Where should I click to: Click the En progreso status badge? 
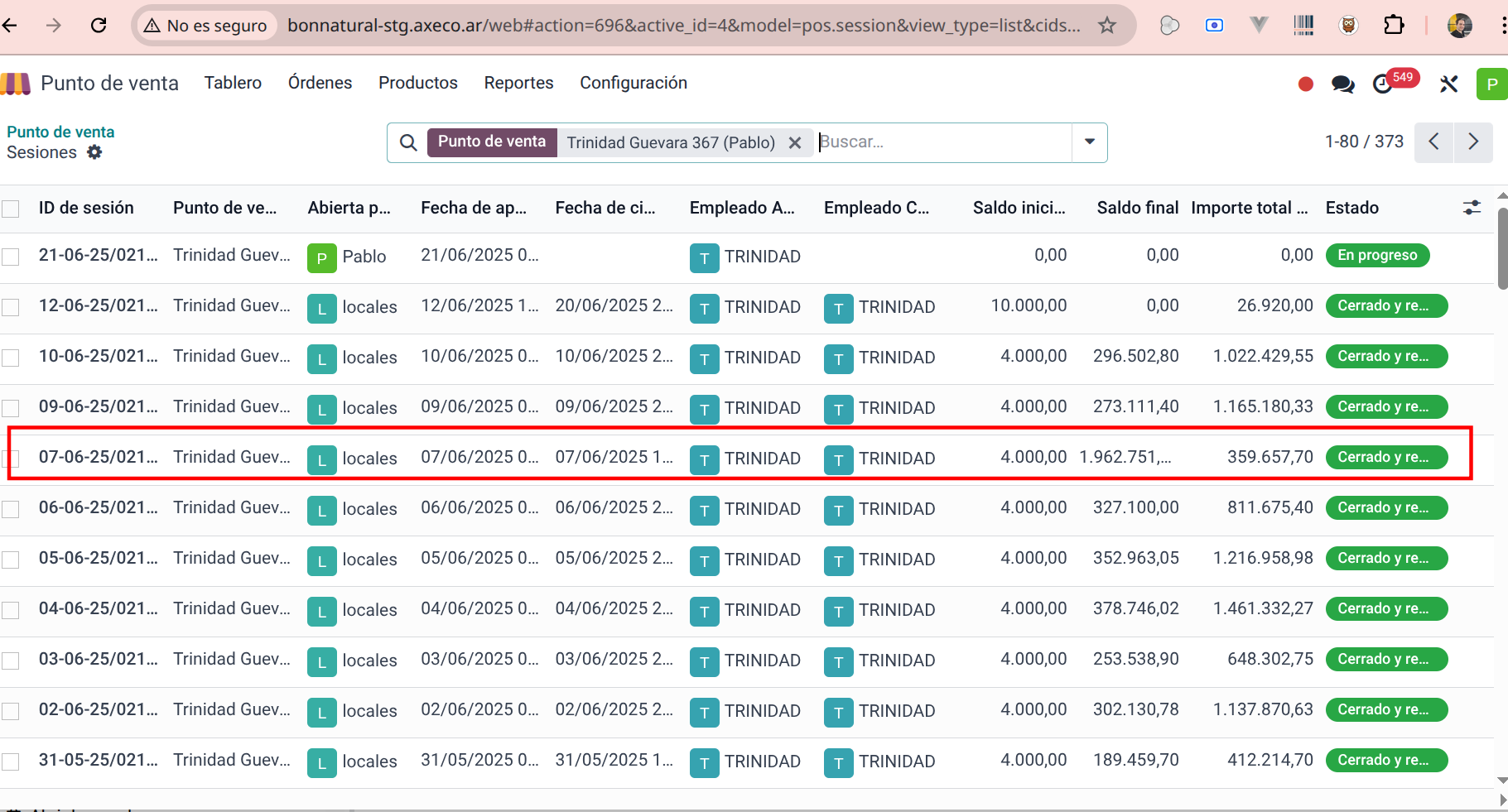tap(1377, 256)
